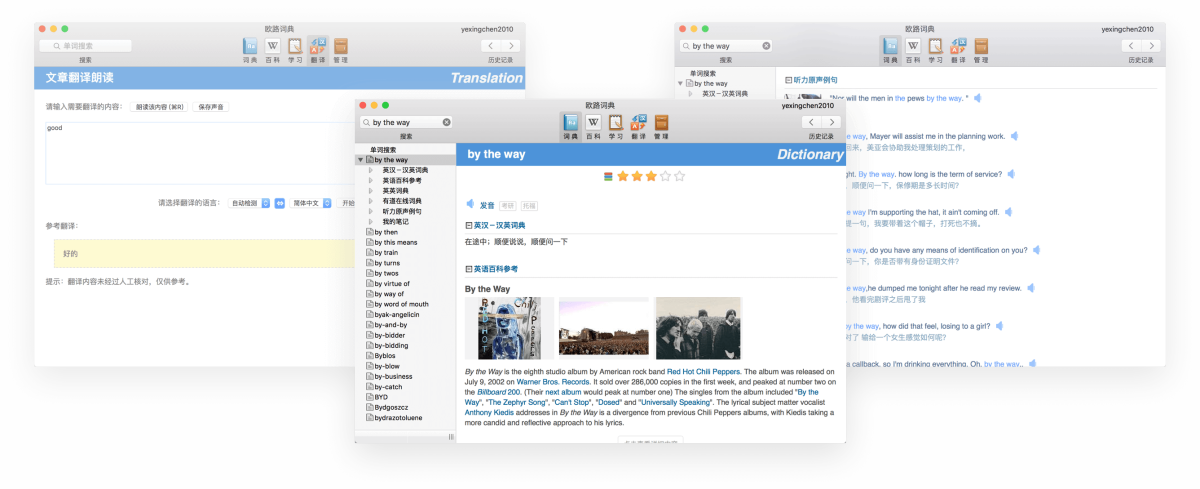Screen dimensions: 1200x489
Task: Toggle 托福 tag next to 发音
Action: pos(529,205)
